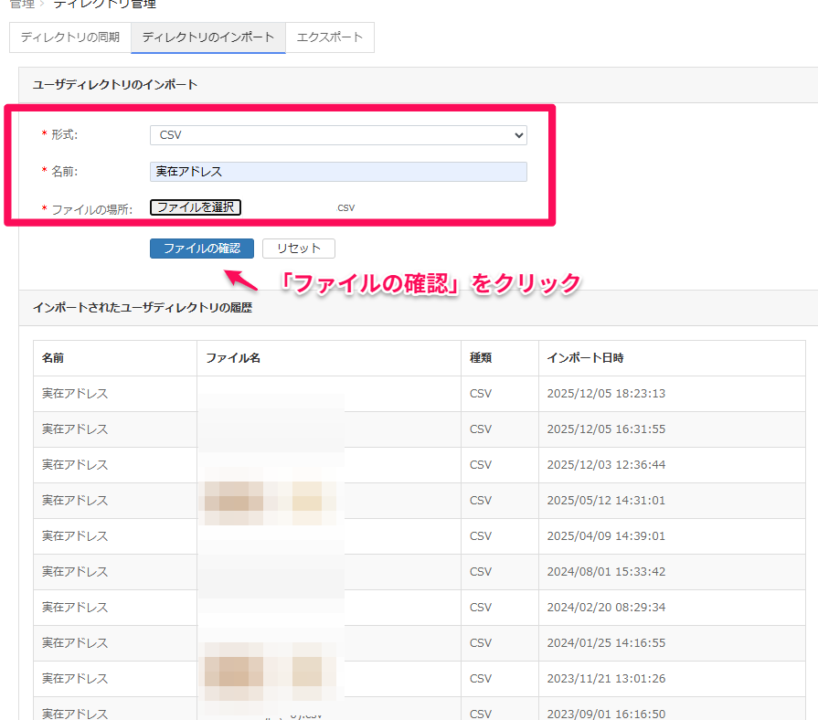818x720 pixels.
Task: Click the 種類 column header
Action: coord(481,358)
